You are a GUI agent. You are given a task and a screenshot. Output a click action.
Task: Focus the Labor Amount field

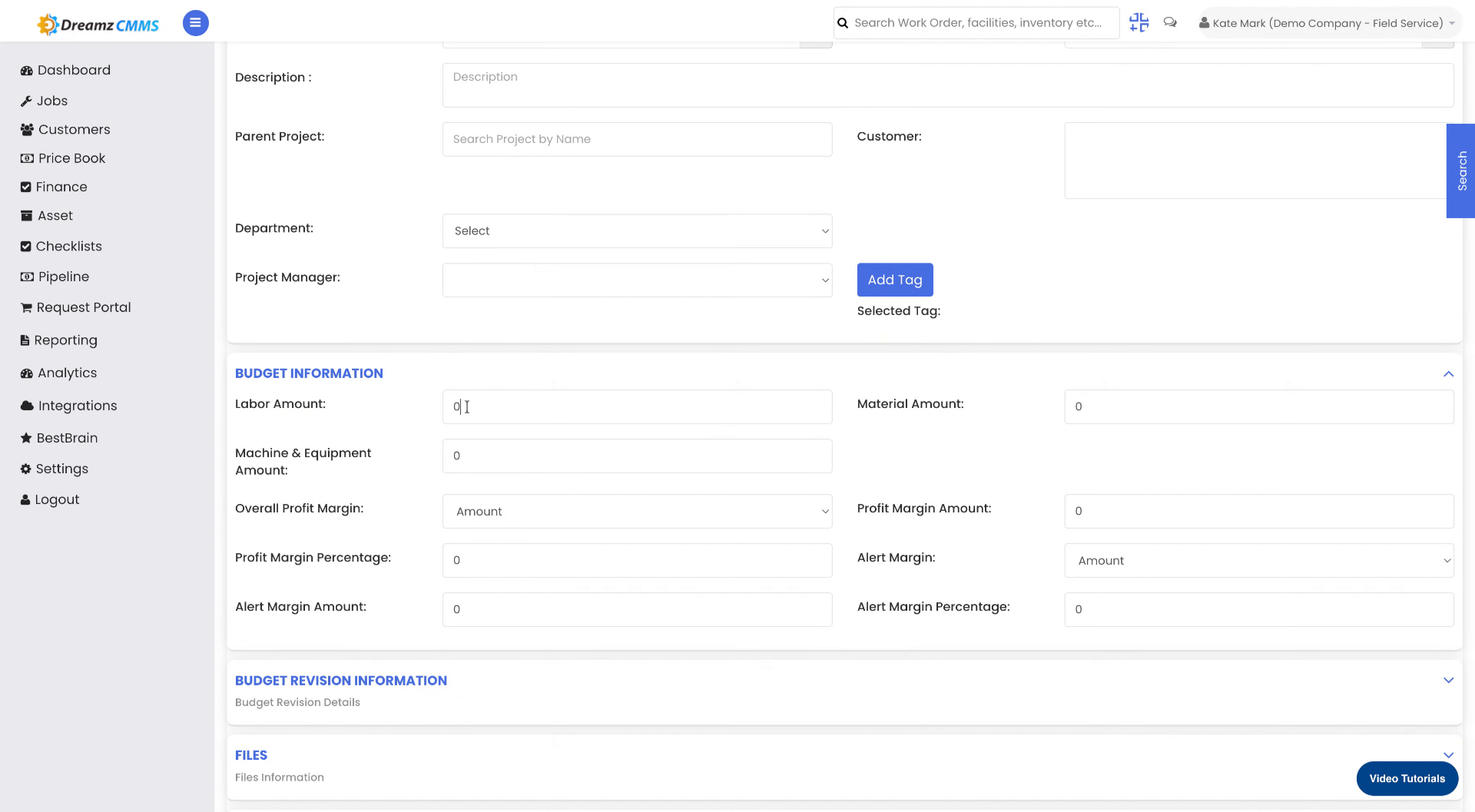(x=637, y=407)
